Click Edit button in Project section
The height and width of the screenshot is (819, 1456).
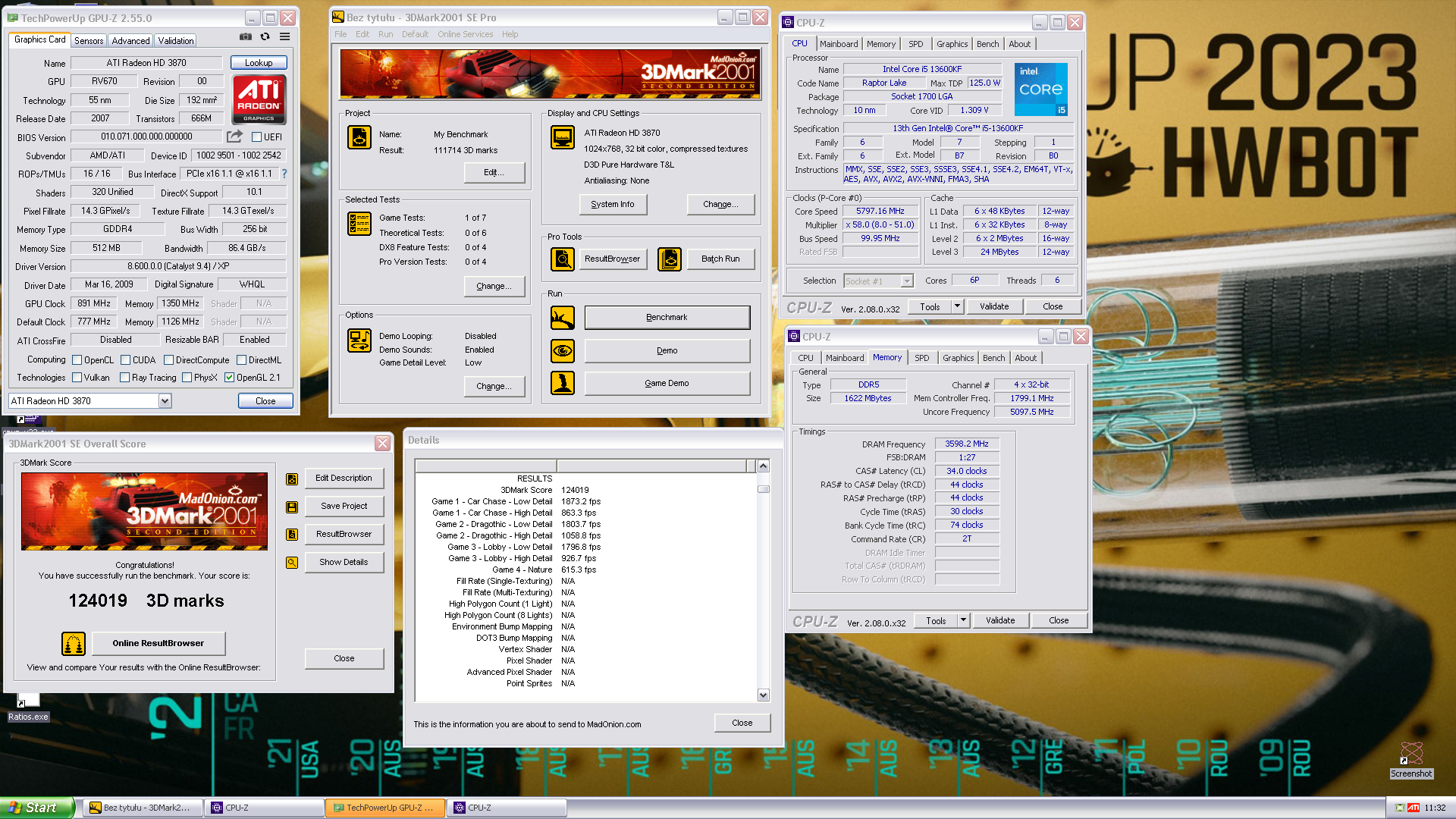click(494, 173)
